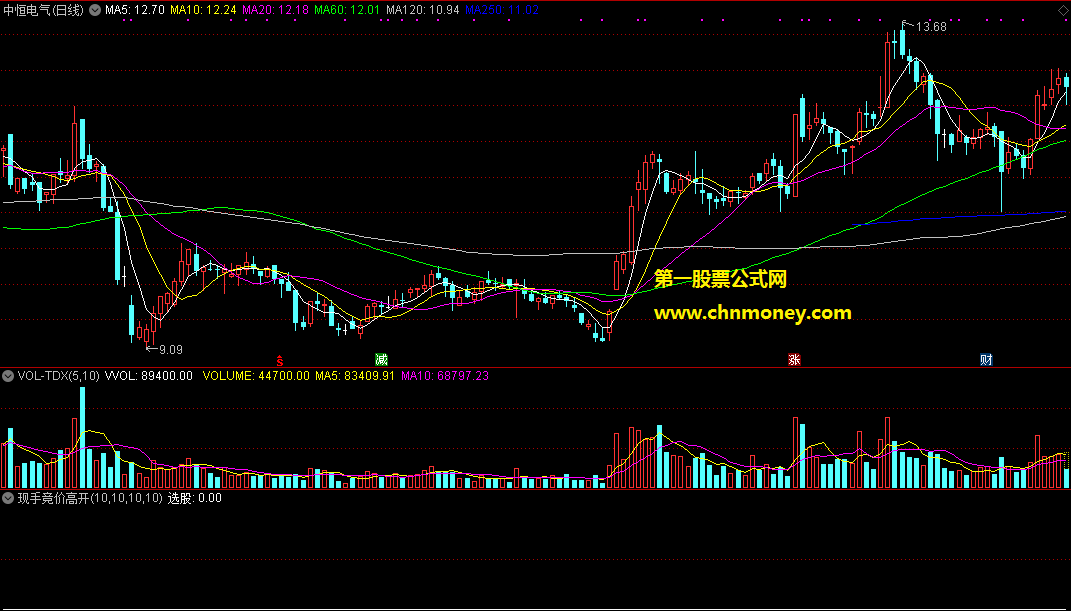
Task: Open the blue 财 financial marker
Action: click(986, 360)
